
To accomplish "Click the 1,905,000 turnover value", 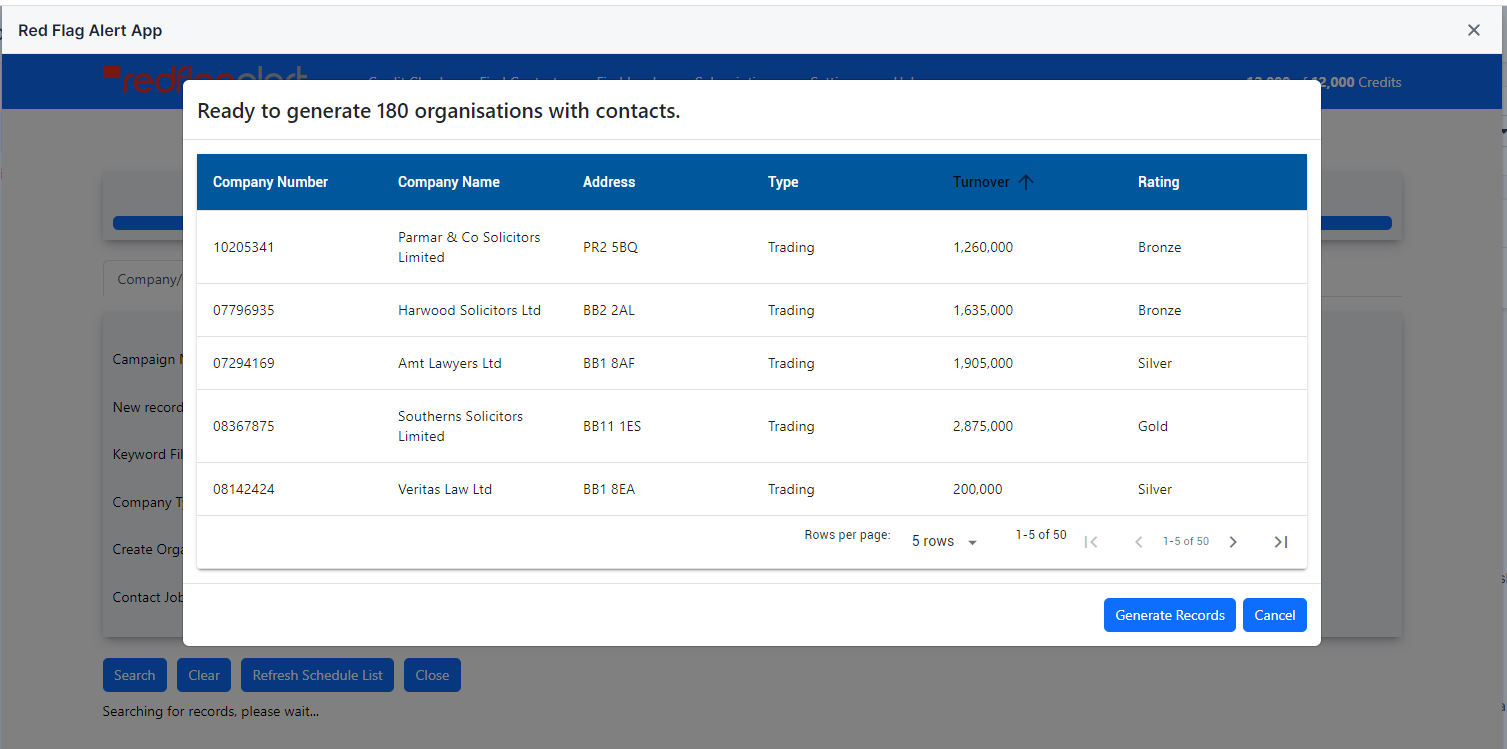I will (x=983, y=363).
